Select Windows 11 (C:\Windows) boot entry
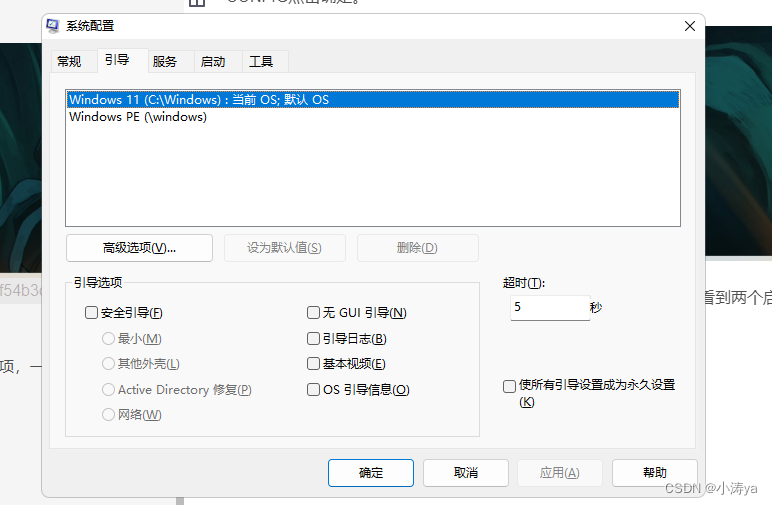Viewport: 772px width, 505px height. point(373,99)
